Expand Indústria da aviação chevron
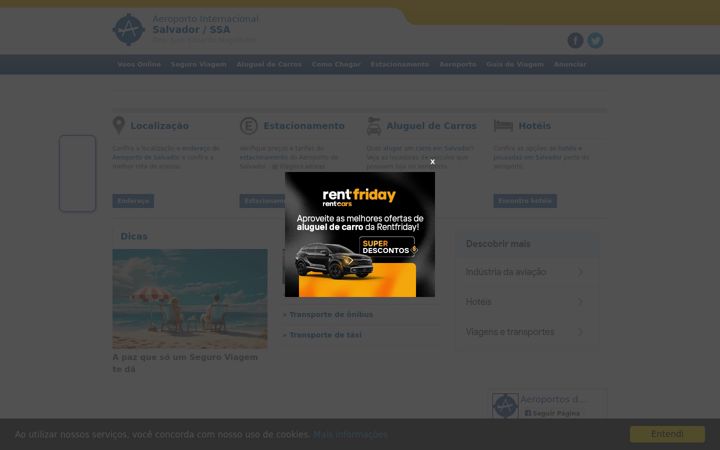This screenshot has width=720, height=450. pos(580,272)
